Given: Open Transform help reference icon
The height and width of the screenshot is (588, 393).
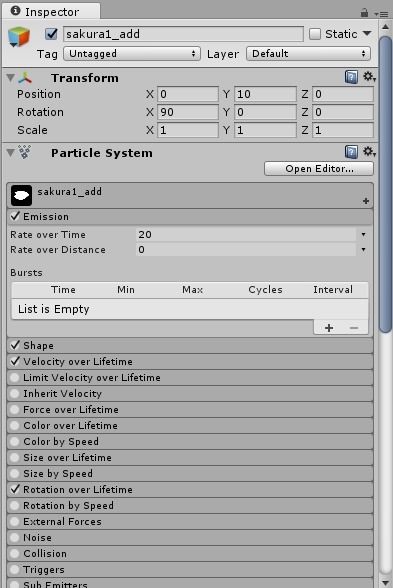Looking at the screenshot, I should pos(351,78).
